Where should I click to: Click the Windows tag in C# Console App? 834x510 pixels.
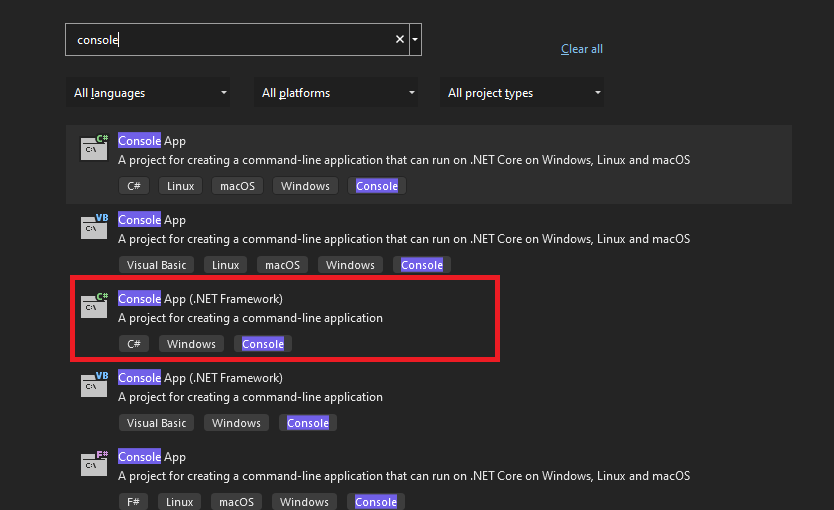[x=305, y=186]
